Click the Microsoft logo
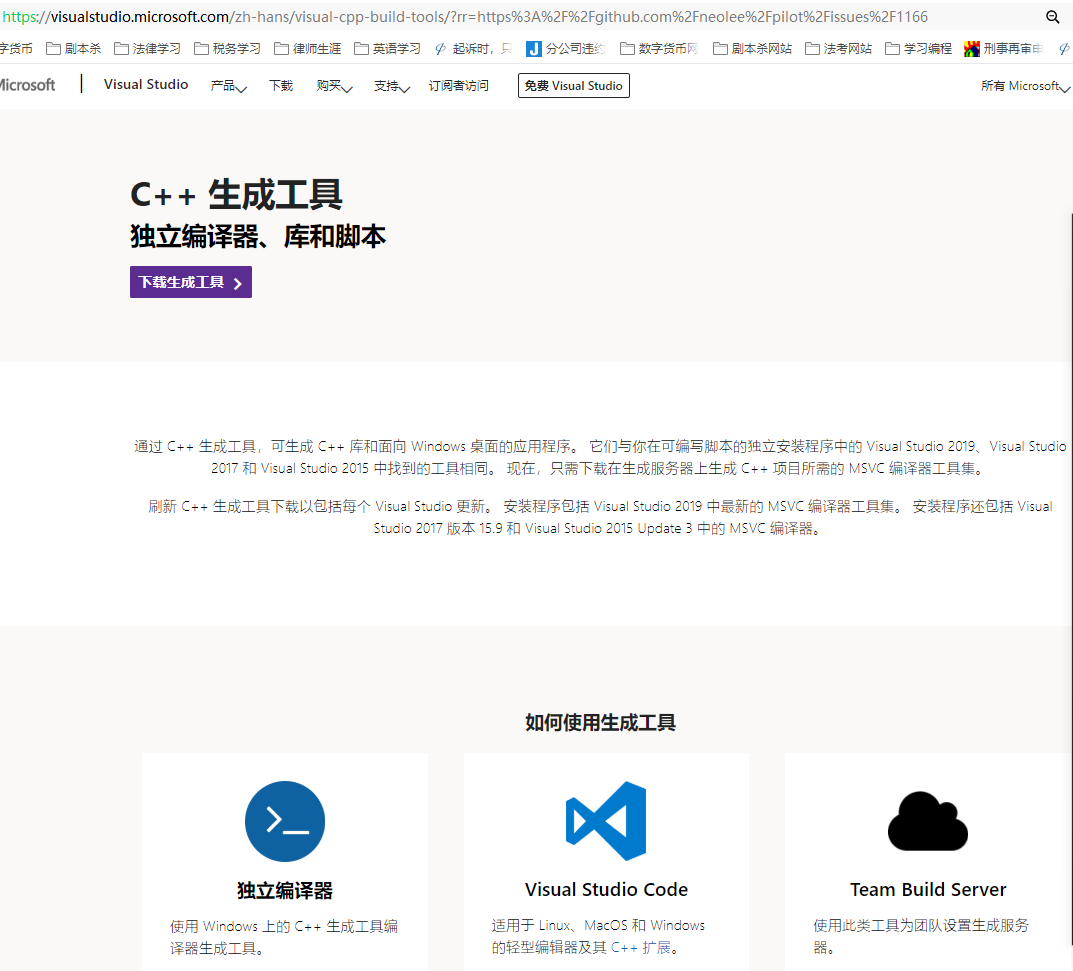Viewport: 1073px width, 971px height. click(26, 85)
